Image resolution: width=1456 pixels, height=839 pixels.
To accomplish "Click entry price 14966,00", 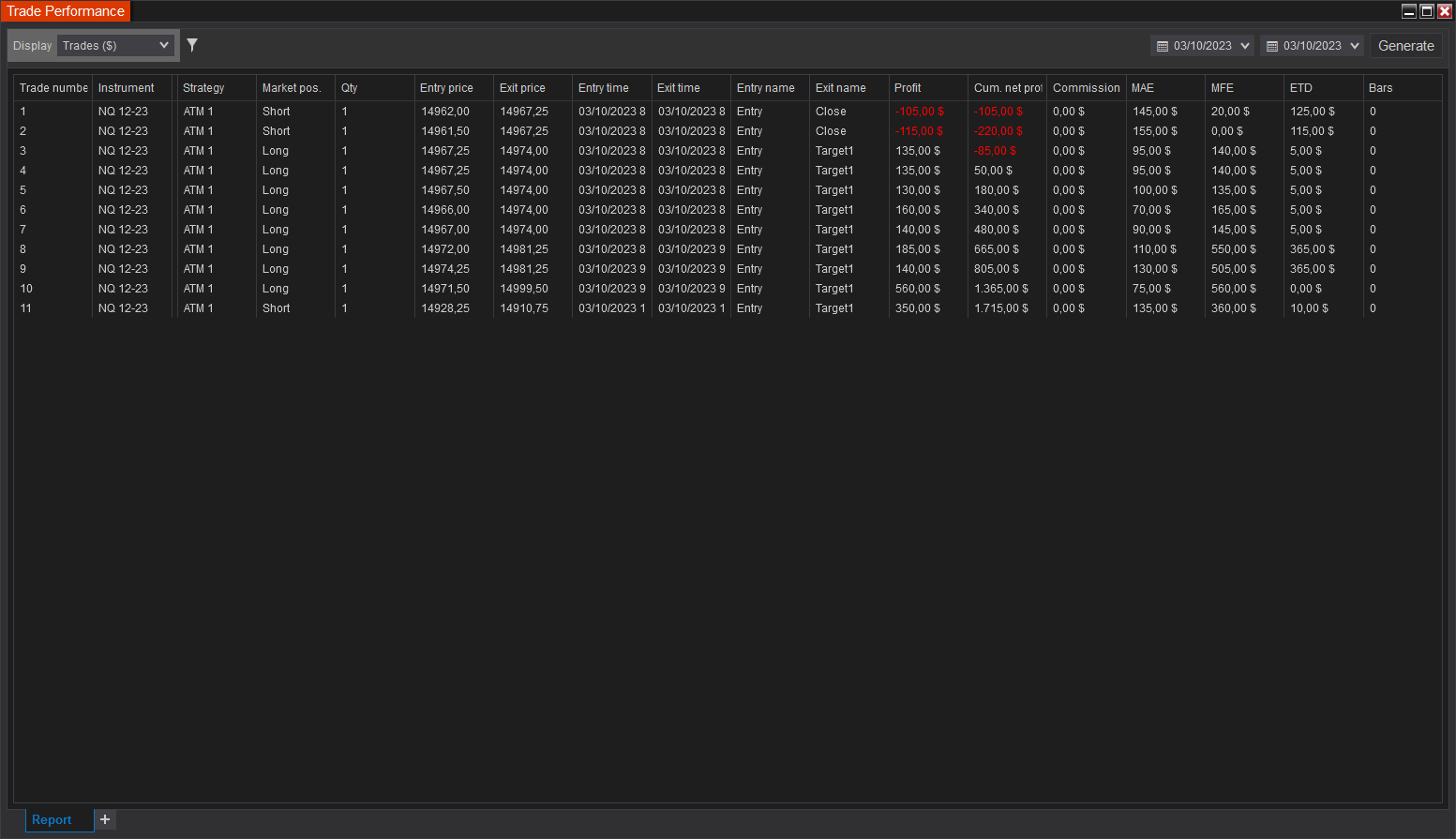I will point(445,210).
